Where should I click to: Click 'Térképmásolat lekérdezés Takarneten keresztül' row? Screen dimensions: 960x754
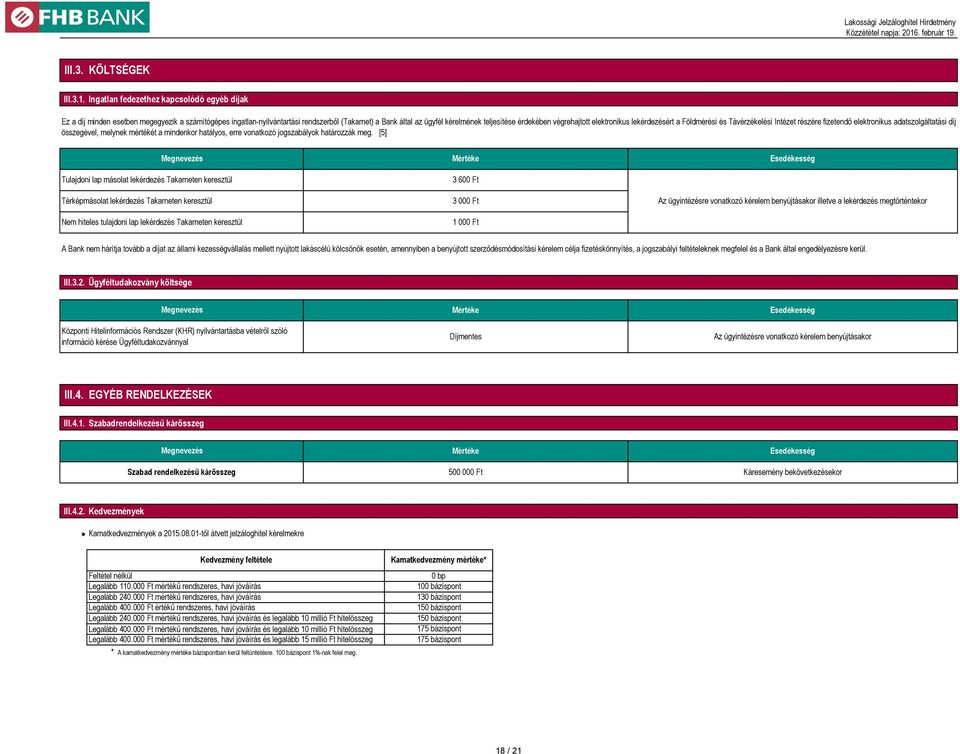click(181, 201)
